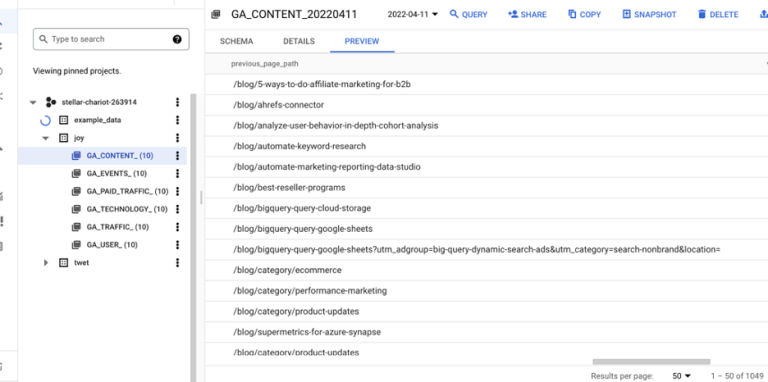Open three-dot menu for twet dataset

pyautogui.click(x=177, y=263)
